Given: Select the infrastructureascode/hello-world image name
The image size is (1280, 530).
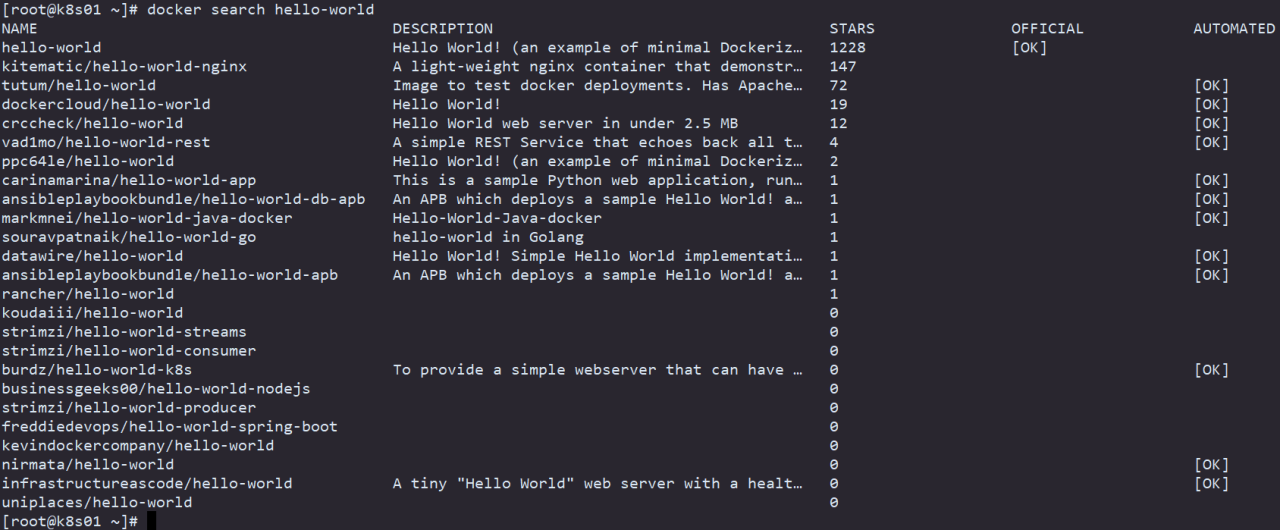Looking at the screenshot, I should (x=147, y=484).
